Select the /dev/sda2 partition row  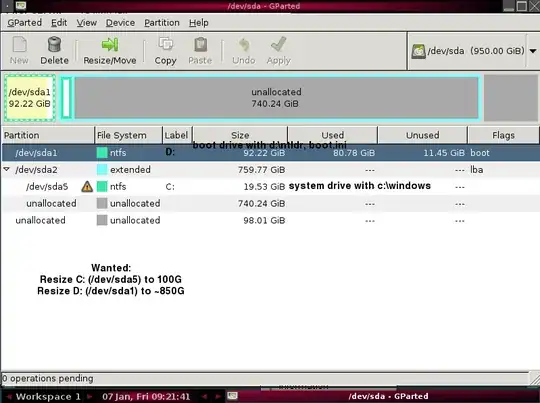(x=270, y=169)
